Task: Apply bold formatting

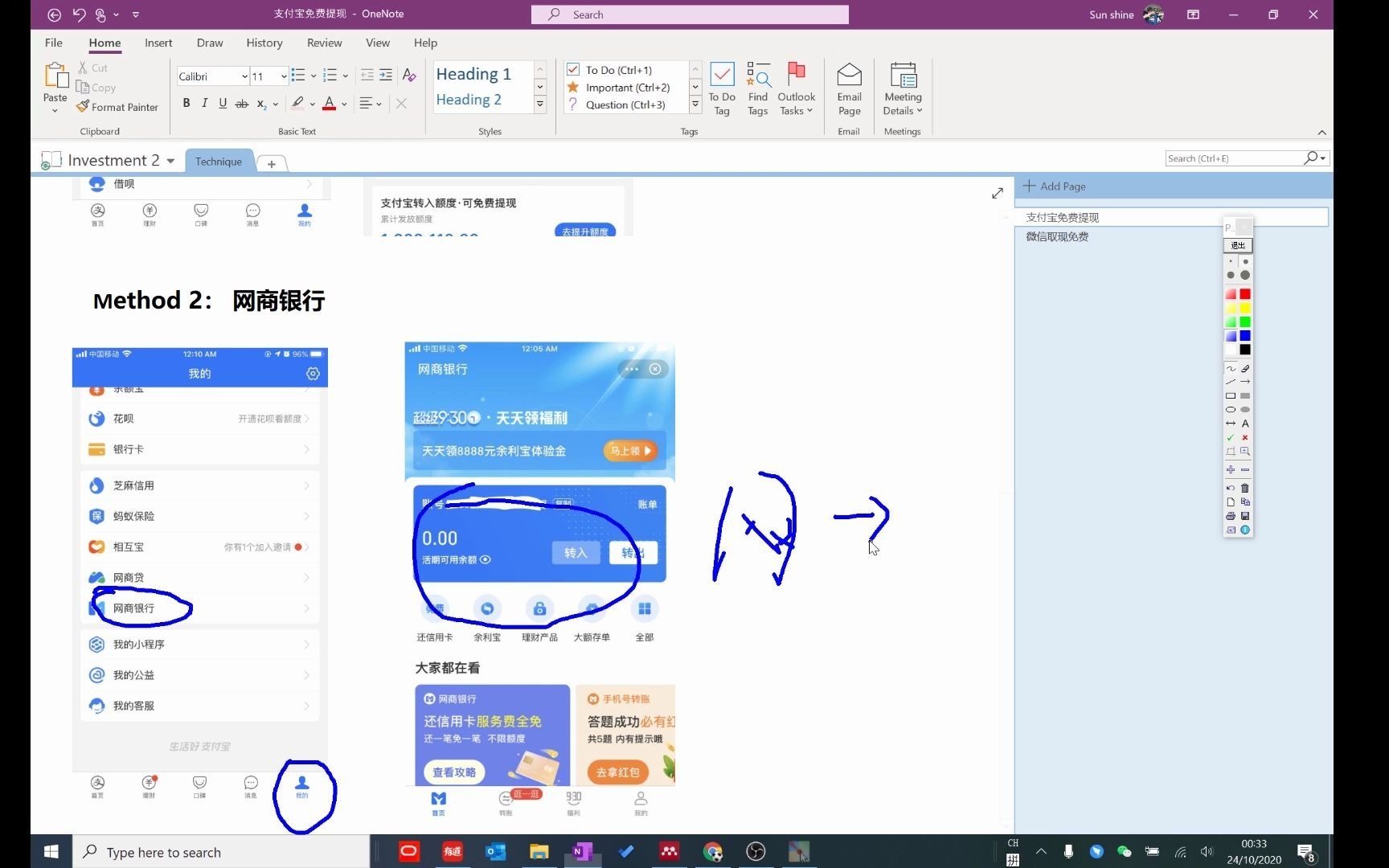Action: coord(186,103)
